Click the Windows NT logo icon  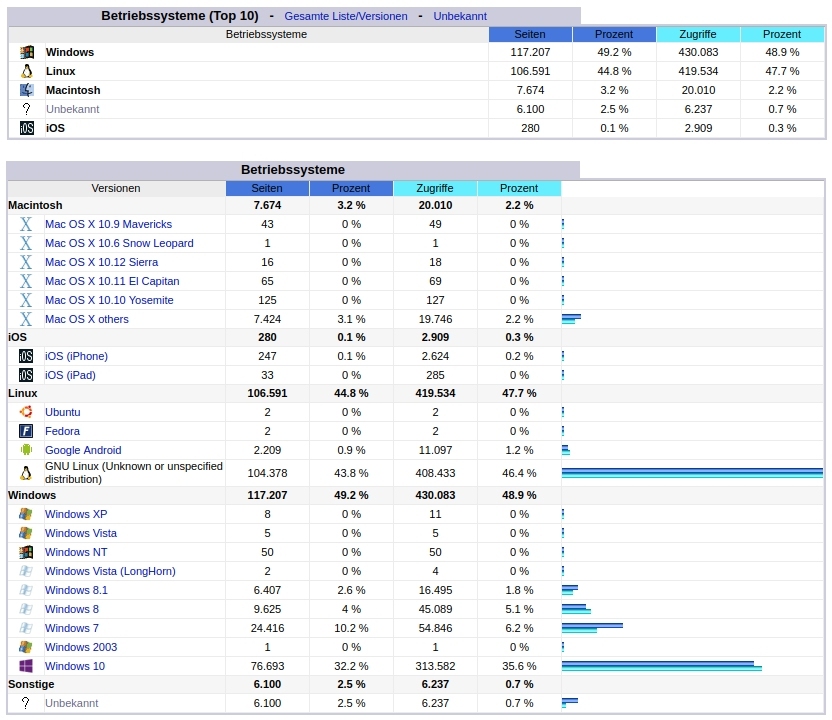(25, 552)
